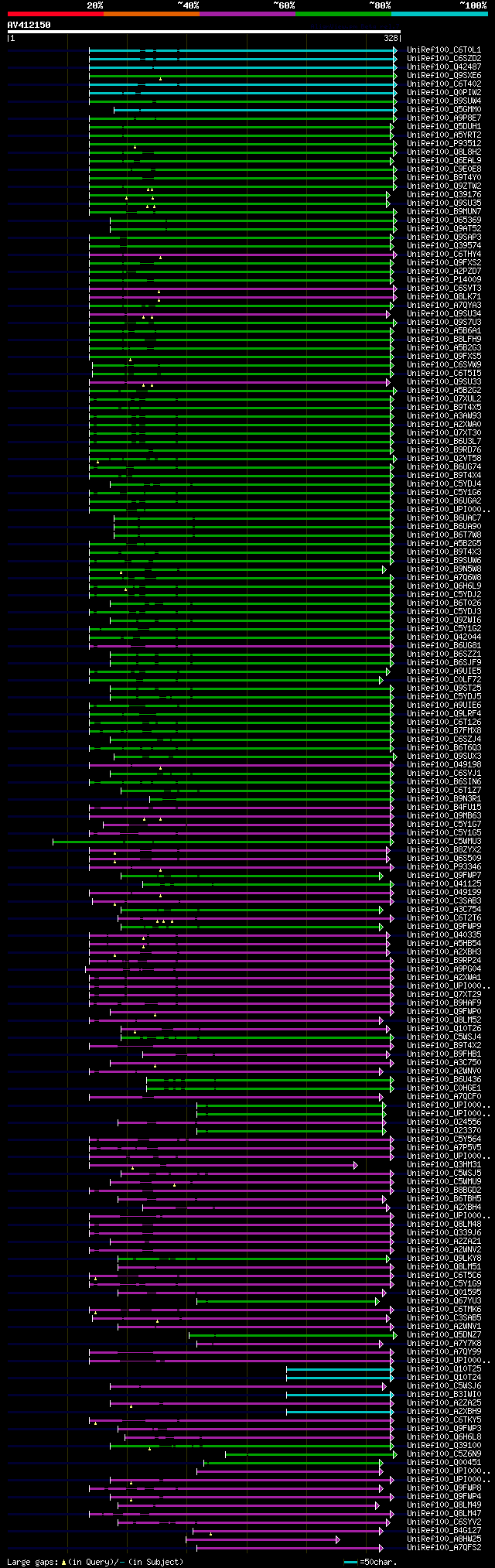This screenshot has height=1568, width=495.
Task: Click the UniRef100_Q0PIW2 label
Action: pos(444,93)
